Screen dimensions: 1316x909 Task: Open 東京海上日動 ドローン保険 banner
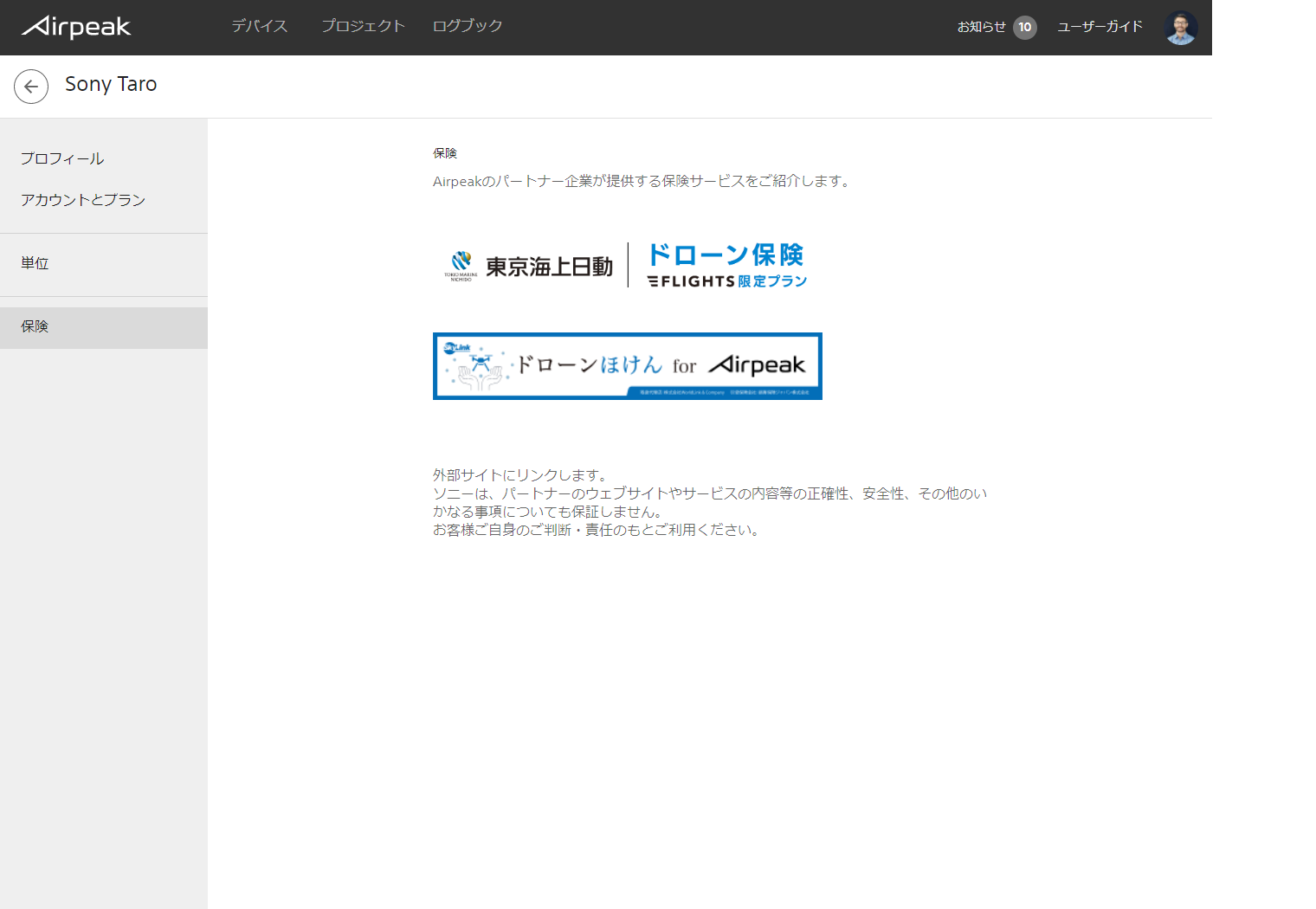coord(626,265)
